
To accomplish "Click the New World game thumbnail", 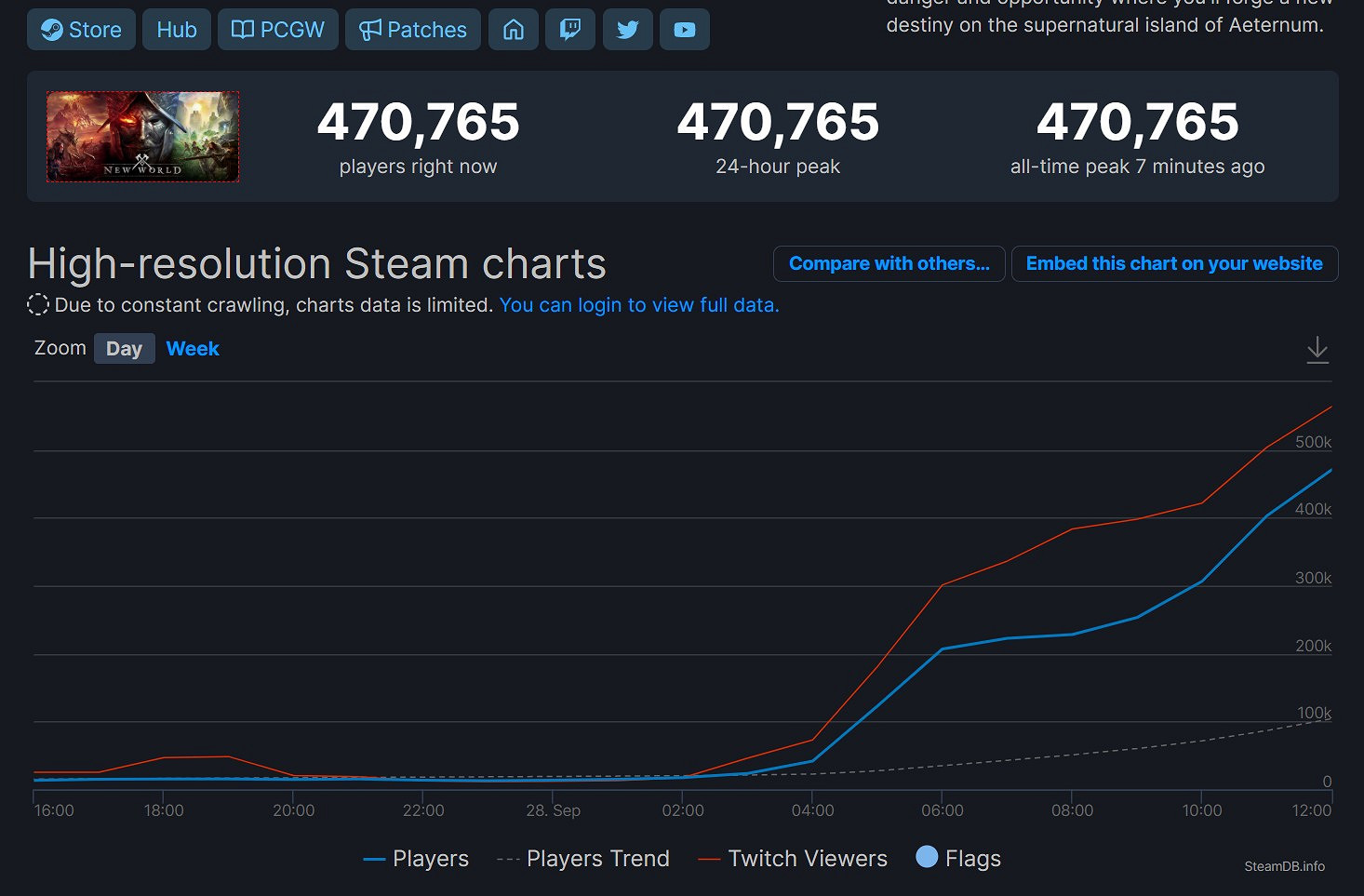I will tap(143, 137).
